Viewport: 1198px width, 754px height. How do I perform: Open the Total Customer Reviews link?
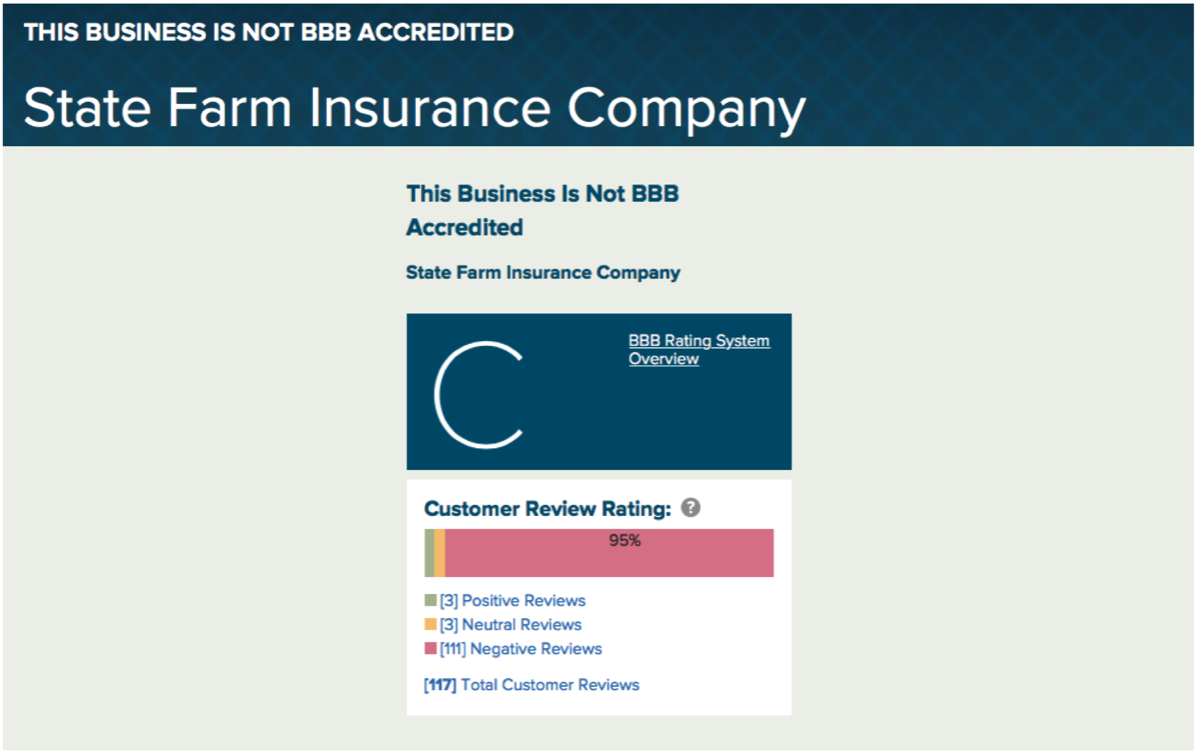(x=549, y=685)
